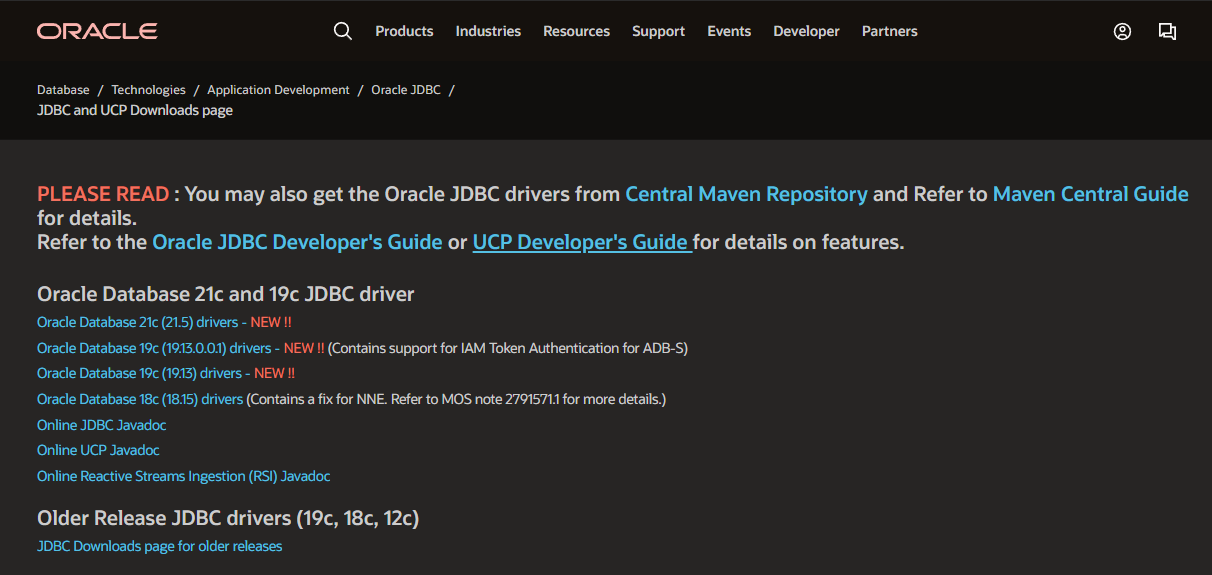1212x575 pixels.
Task: Open the Industries menu
Action: (x=488, y=31)
